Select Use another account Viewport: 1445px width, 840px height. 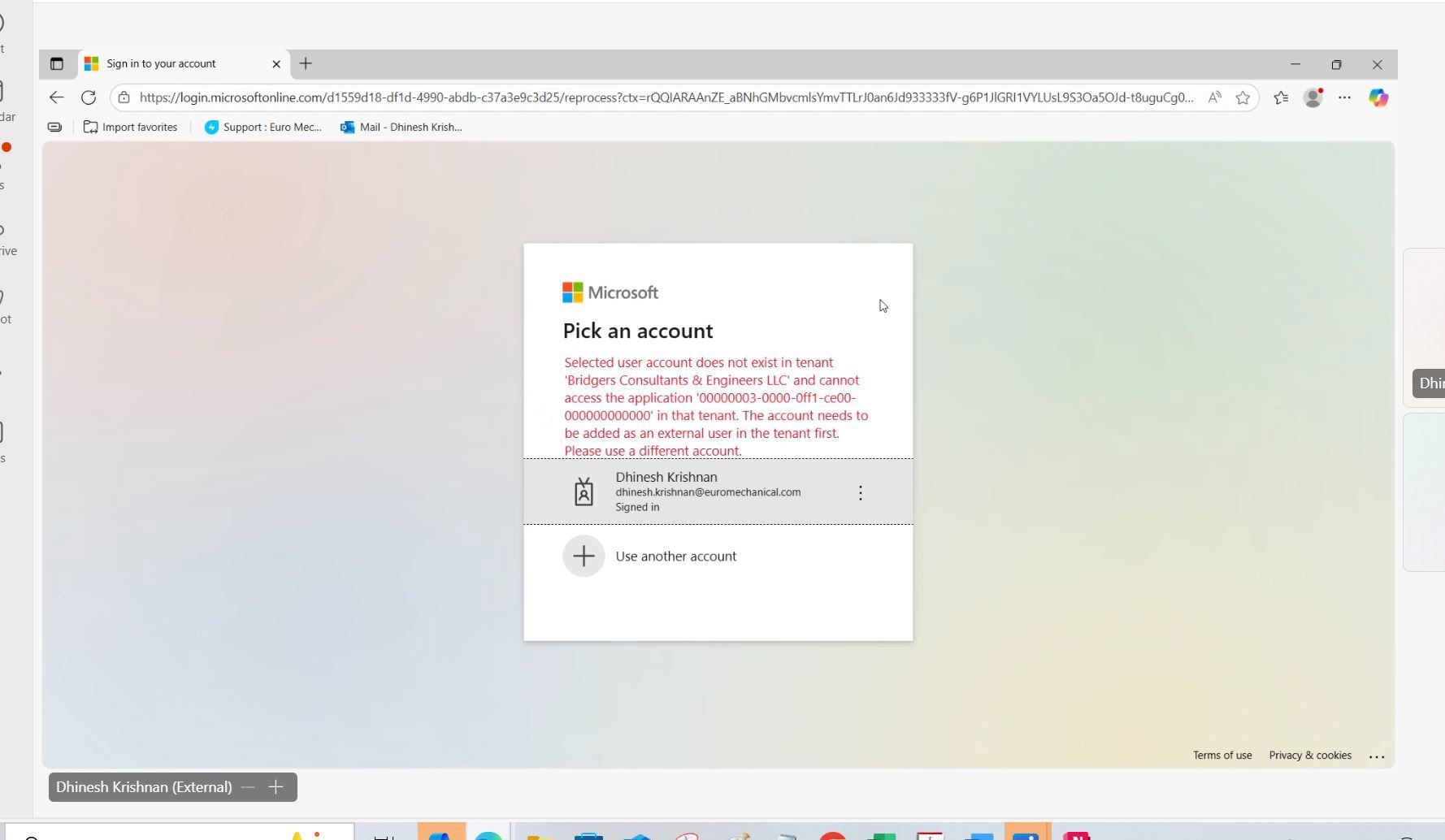point(675,556)
